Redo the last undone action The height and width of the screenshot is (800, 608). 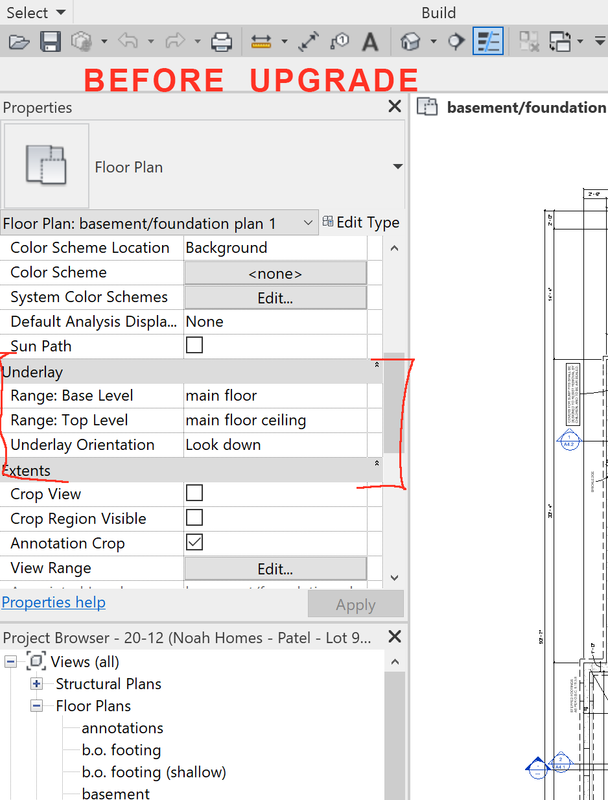[175, 40]
